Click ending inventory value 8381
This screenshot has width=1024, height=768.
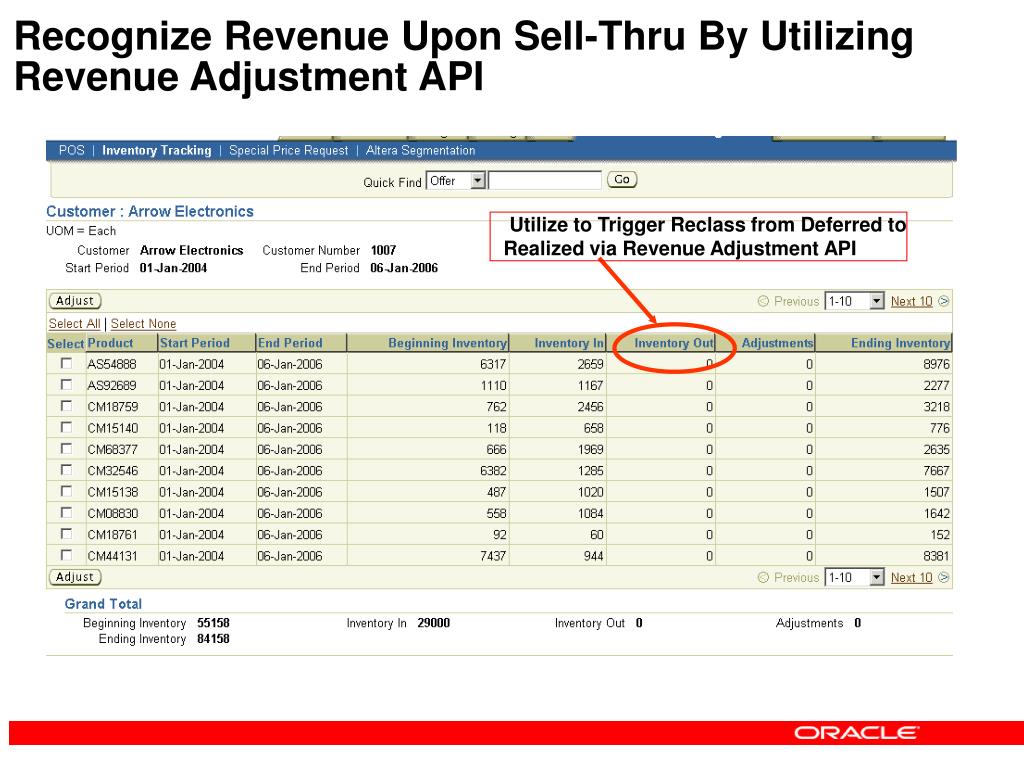pyautogui.click(x=936, y=556)
